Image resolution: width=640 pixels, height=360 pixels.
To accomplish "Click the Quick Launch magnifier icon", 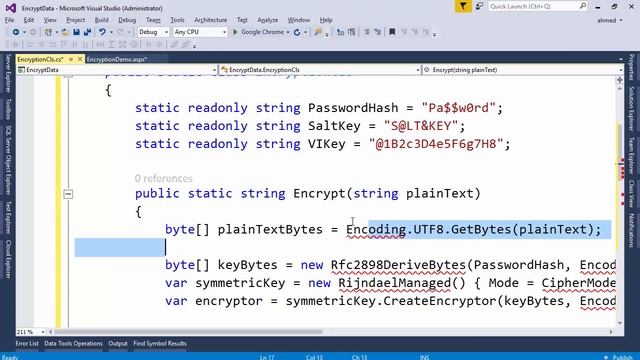I will pyautogui.click(x=583, y=6).
